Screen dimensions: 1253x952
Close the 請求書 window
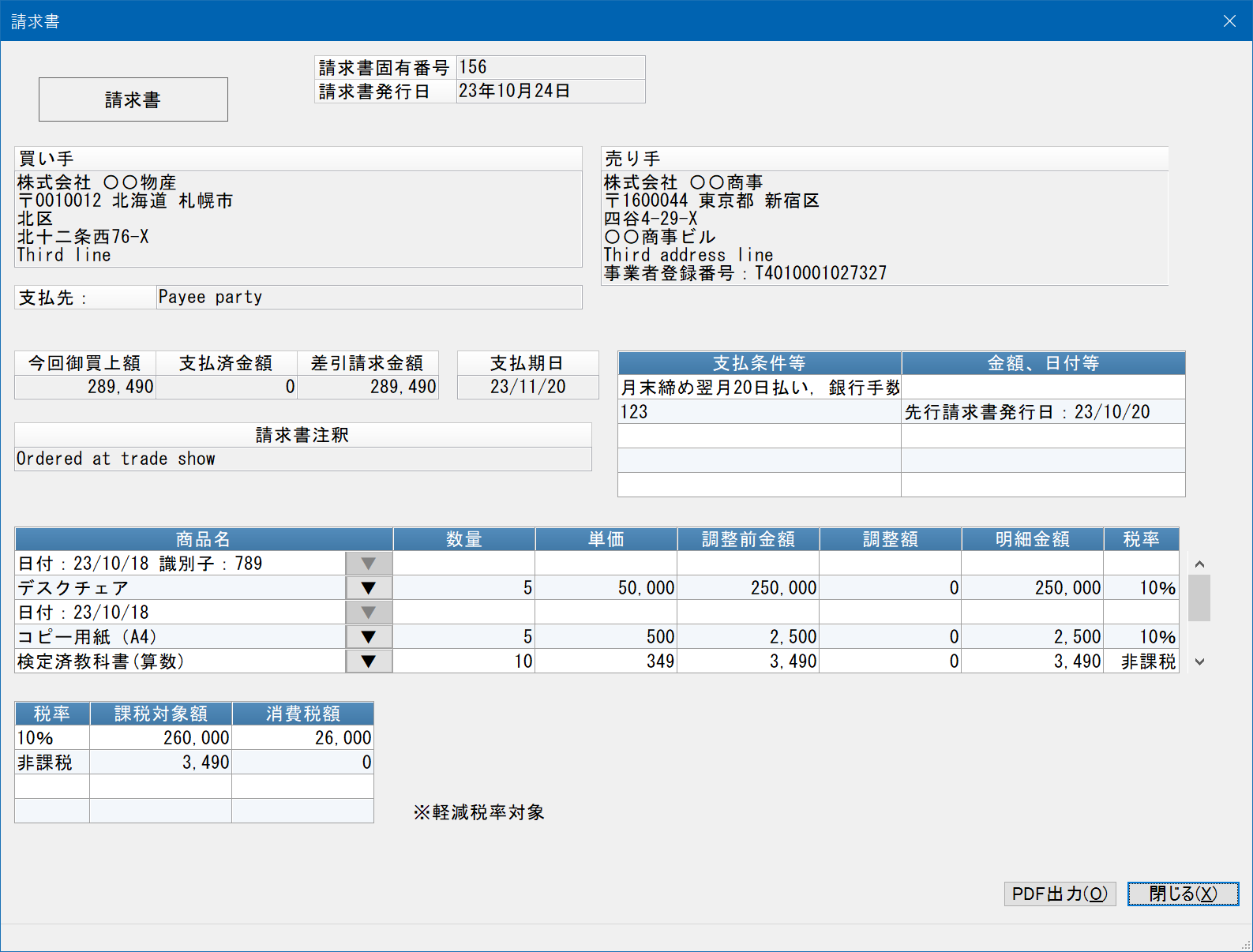1229,21
